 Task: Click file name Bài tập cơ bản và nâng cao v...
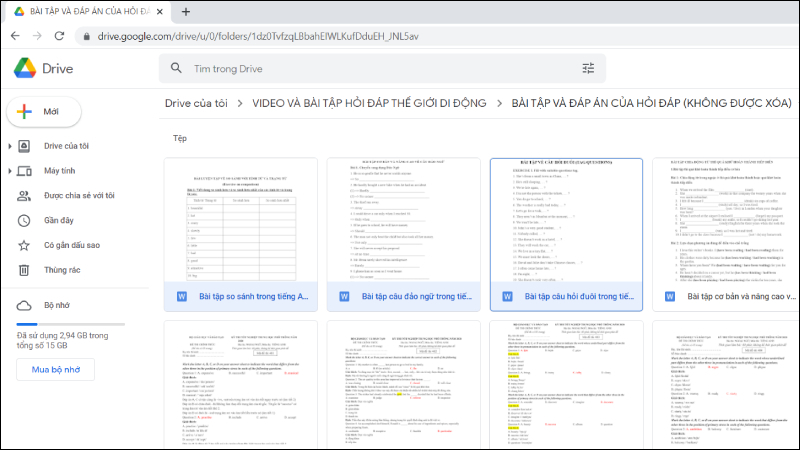point(741,296)
